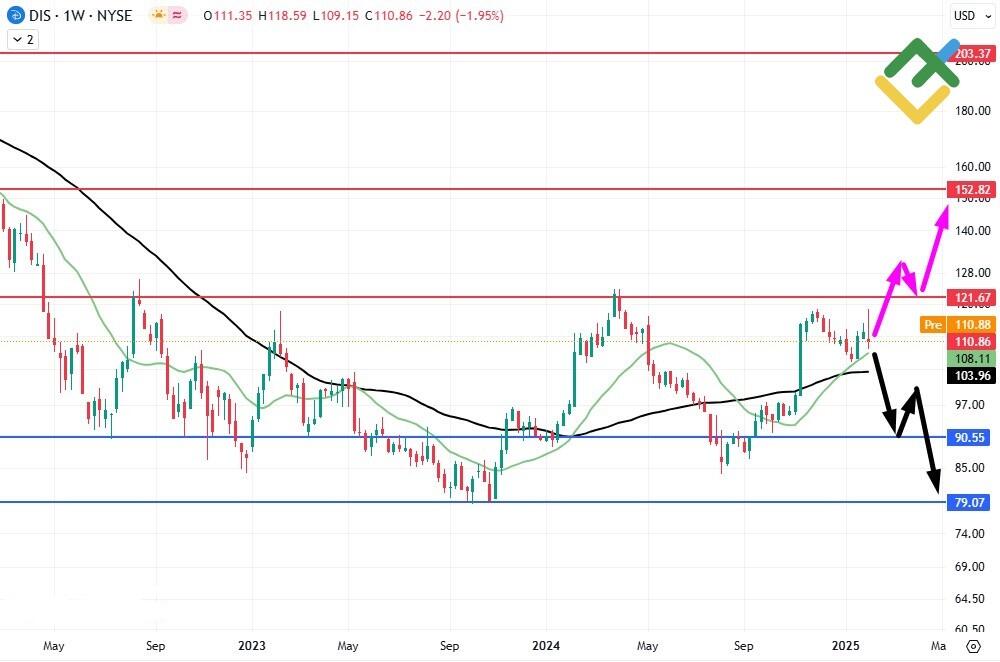The height and width of the screenshot is (662, 1000).
Task: Click the DIS · 1W · NYSE title
Action: (80, 15)
